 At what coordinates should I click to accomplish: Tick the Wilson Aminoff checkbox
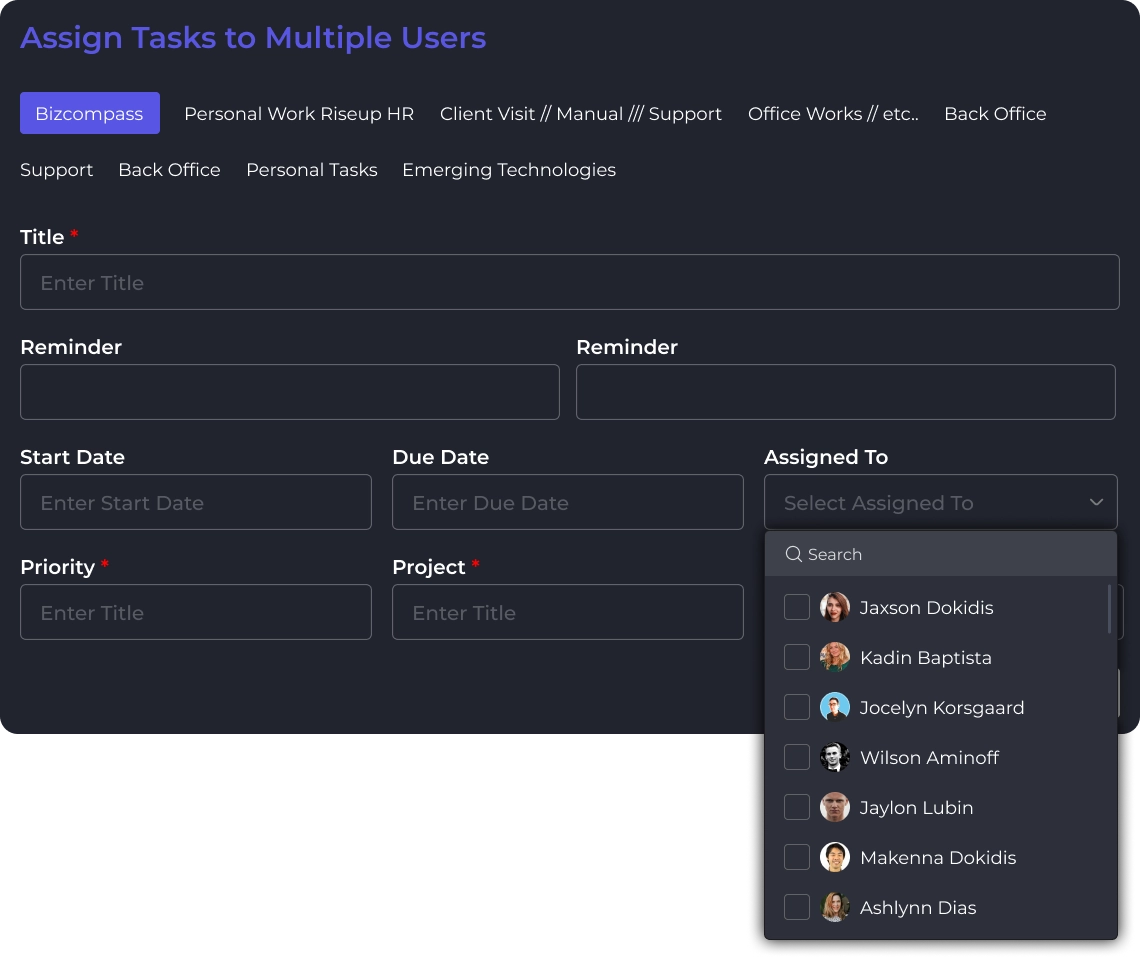[797, 757]
